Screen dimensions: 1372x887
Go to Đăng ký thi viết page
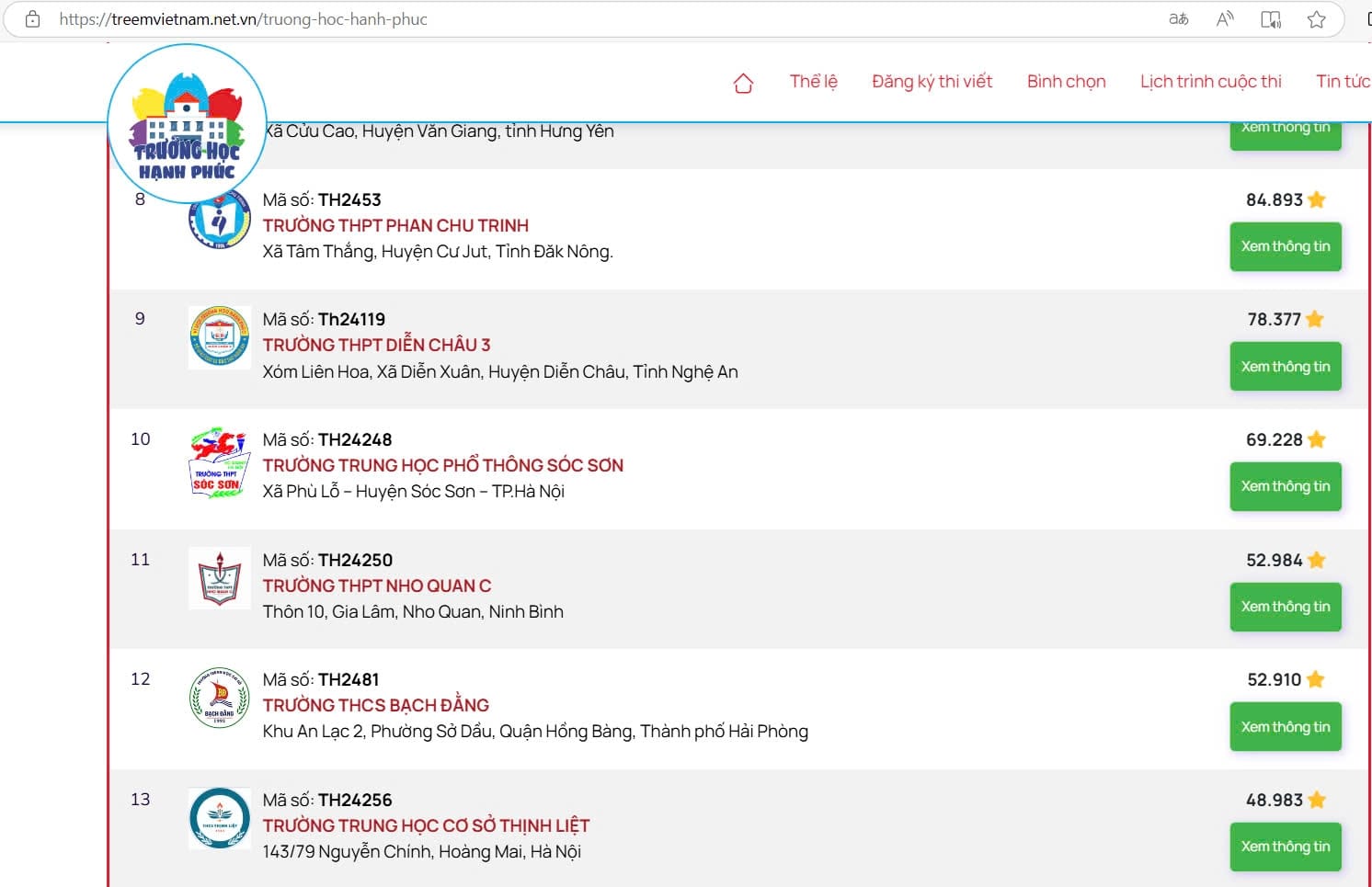tap(932, 82)
